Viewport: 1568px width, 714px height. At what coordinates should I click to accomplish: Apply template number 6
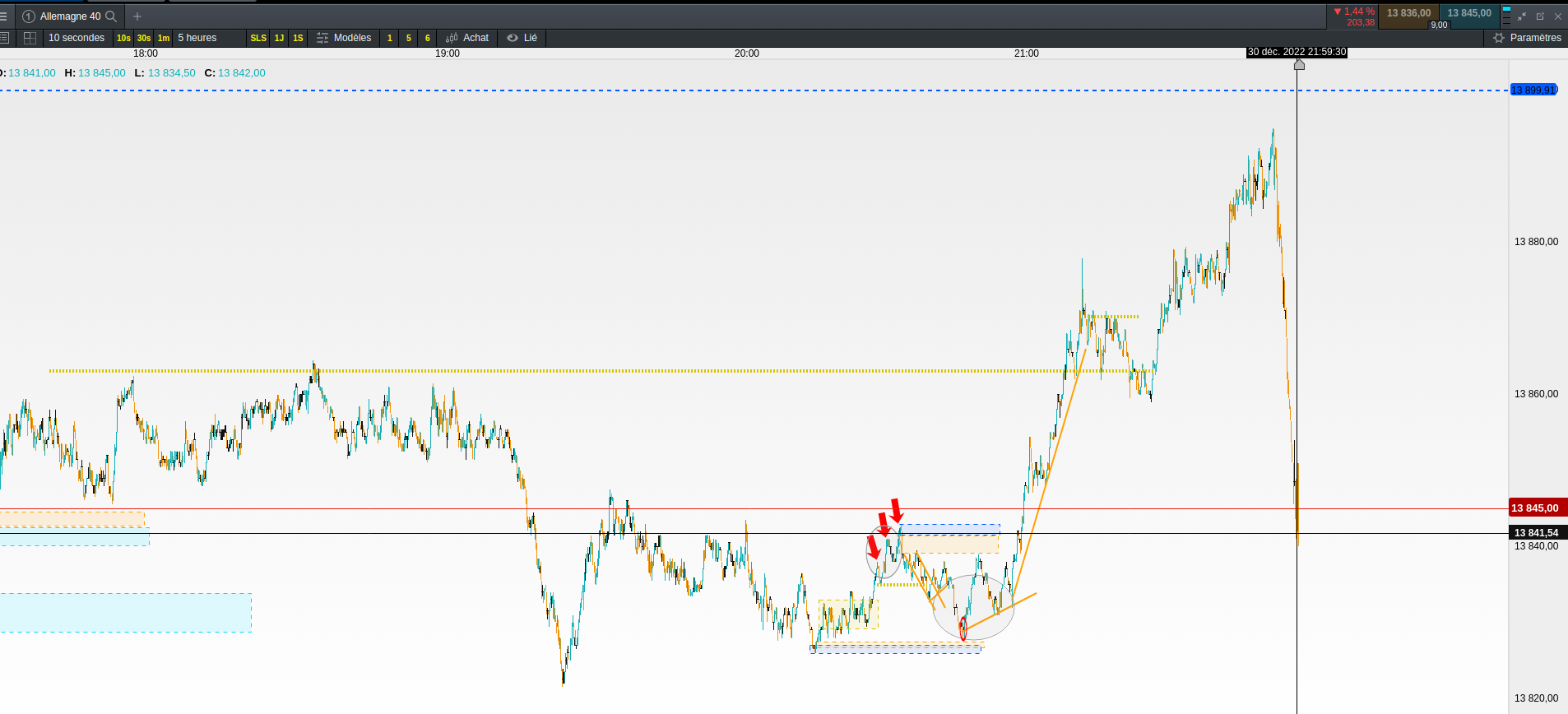428,38
